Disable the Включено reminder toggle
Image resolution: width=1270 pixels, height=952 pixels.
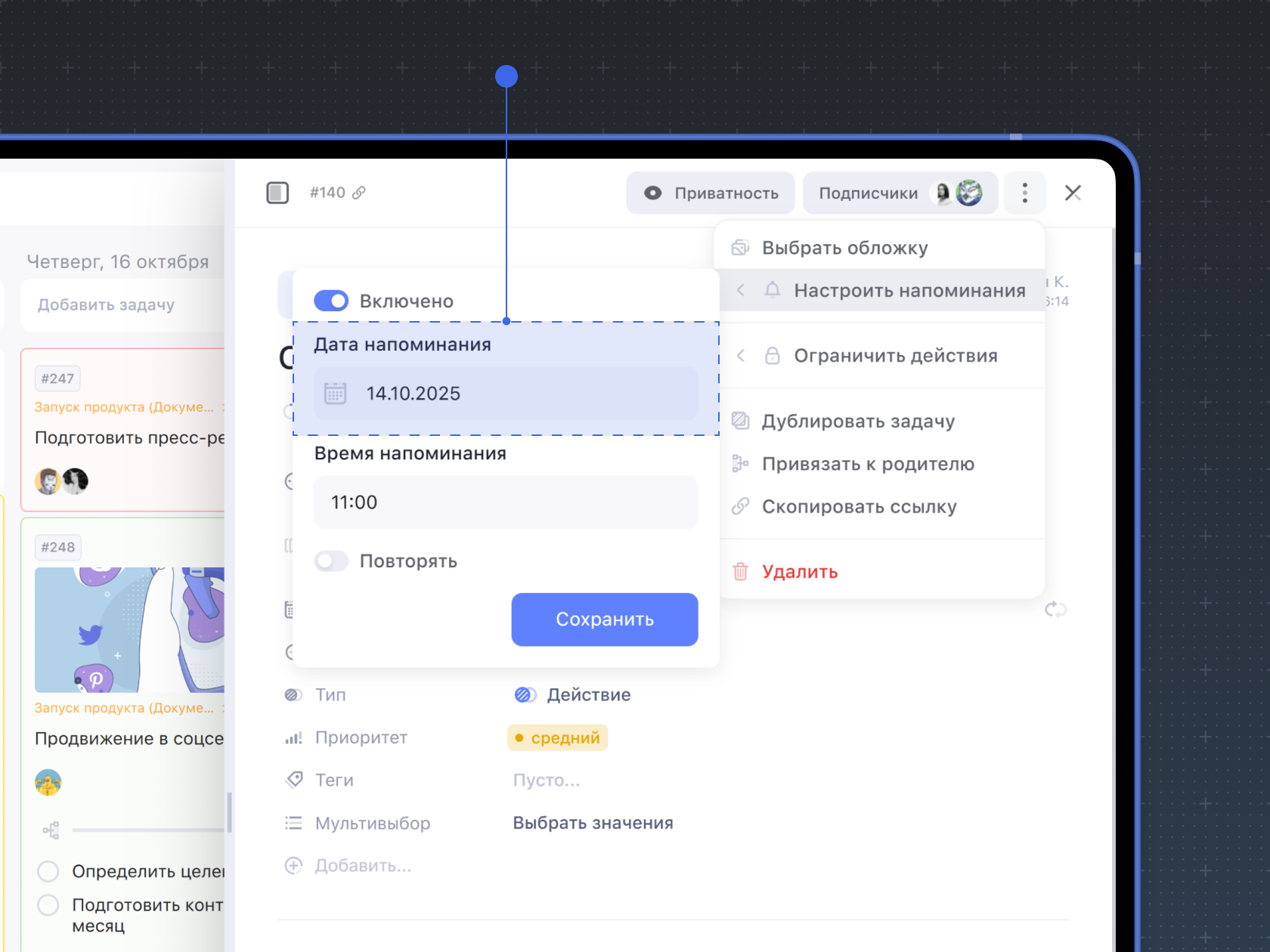[331, 301]
